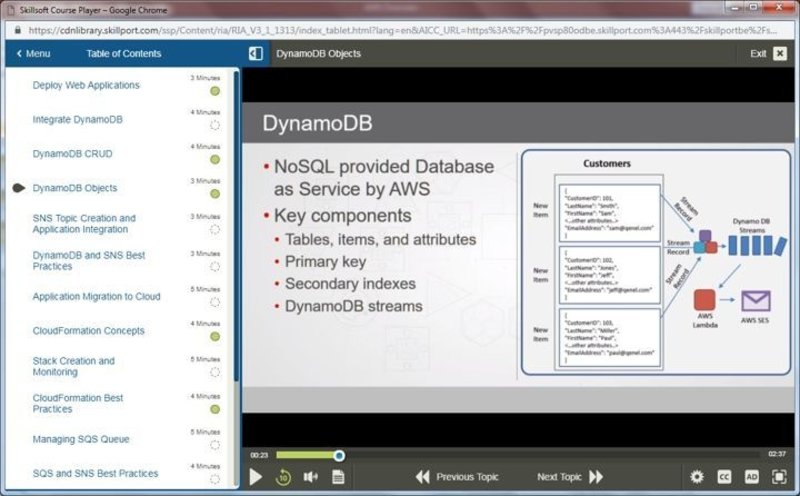
Task: Click the total duration 02:37 label
Action: click(x=777, y=454)
